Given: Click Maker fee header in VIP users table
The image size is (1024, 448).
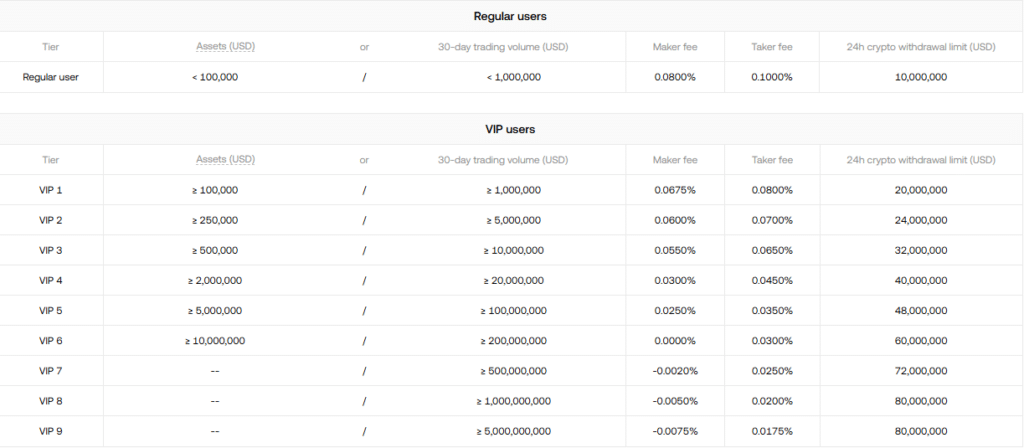Looking at the screenshot, I should click(x=675, y=160).
